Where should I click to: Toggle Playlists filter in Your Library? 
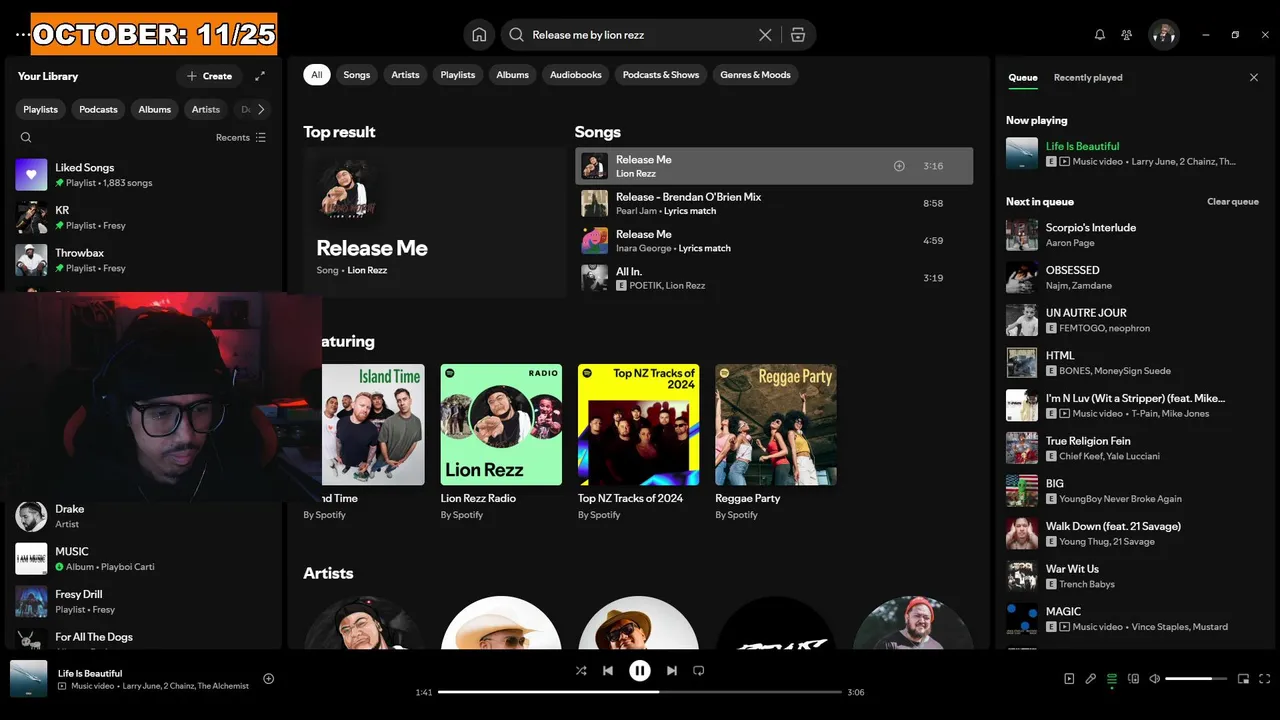(x=41, y=109)
